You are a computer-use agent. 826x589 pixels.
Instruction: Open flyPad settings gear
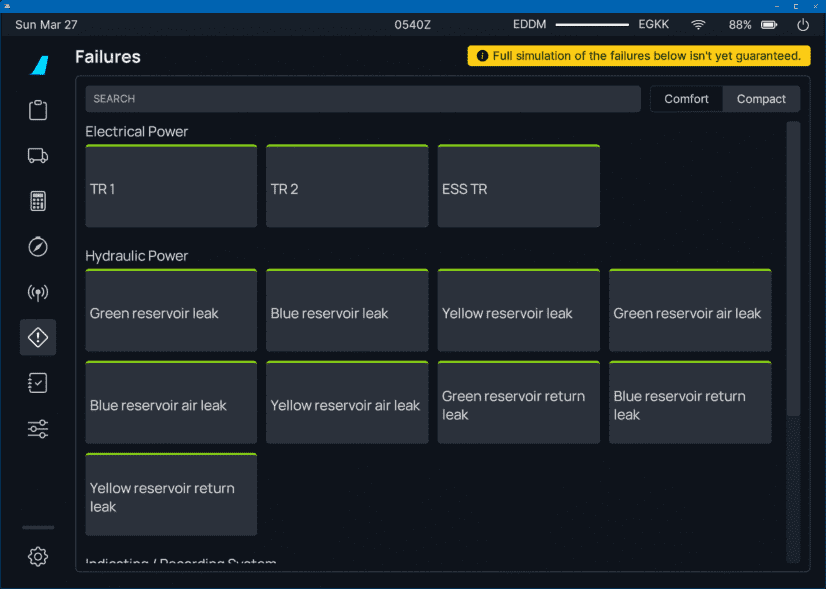38,557
